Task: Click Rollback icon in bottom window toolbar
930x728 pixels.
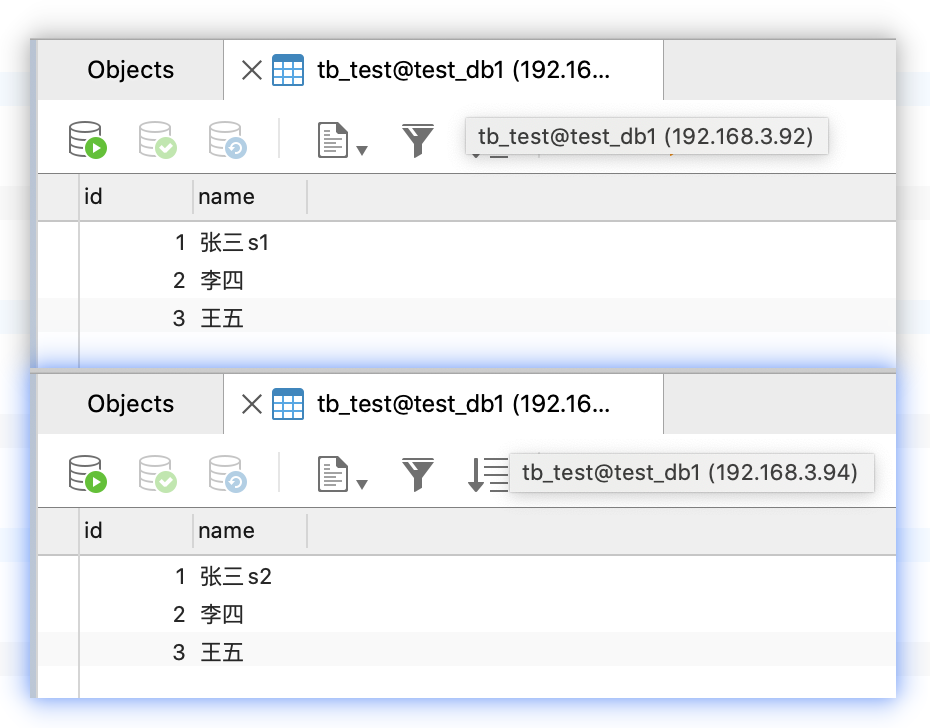Action: [227, 474]
